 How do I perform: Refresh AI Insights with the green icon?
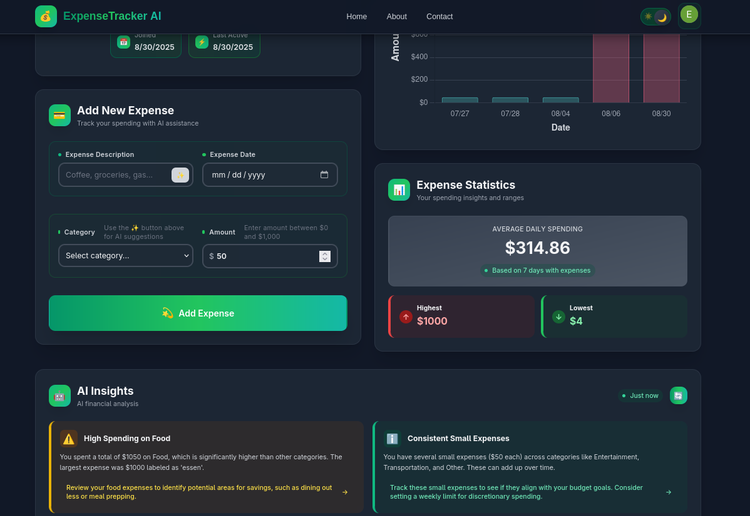[679, 396]
